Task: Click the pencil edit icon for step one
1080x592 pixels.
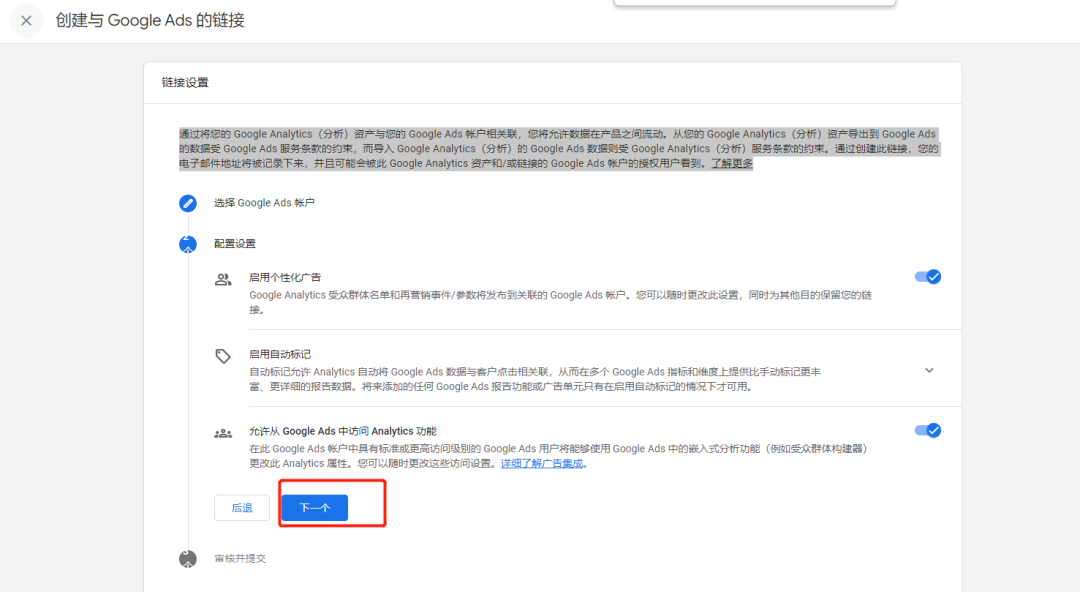Action: tap(188, 203)
